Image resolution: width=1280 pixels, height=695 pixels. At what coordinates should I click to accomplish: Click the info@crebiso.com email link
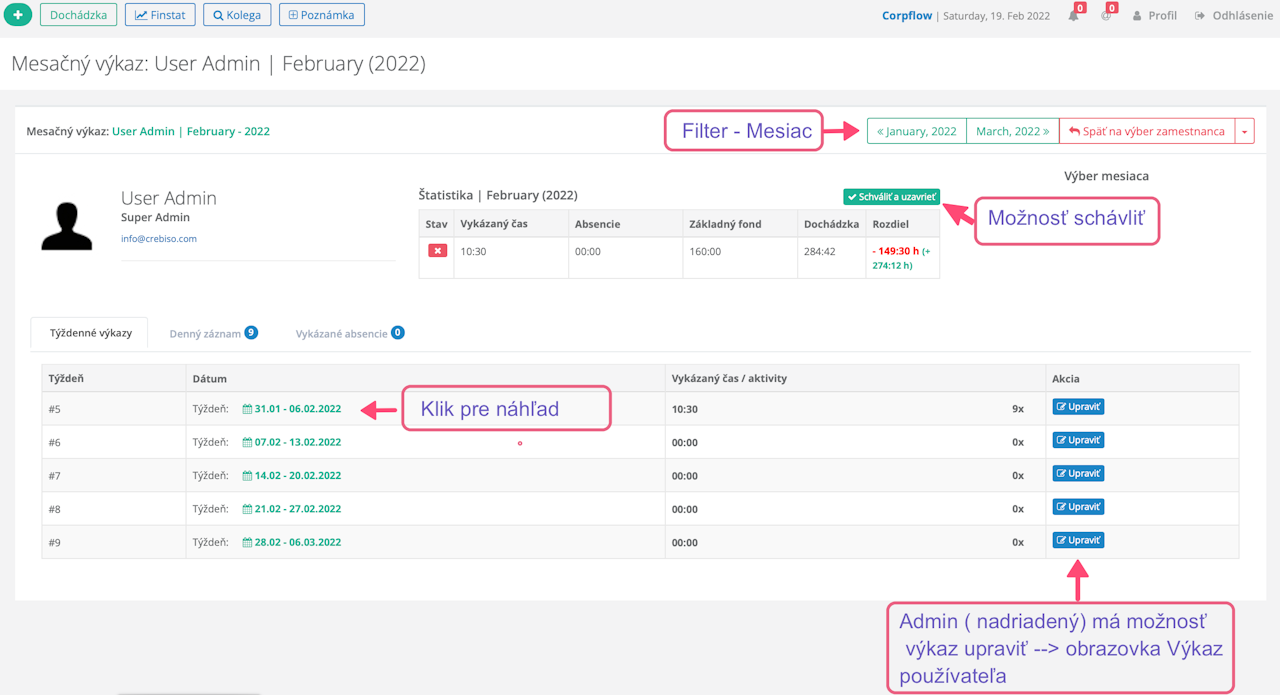pyautogui.click(x=159, y=239)
